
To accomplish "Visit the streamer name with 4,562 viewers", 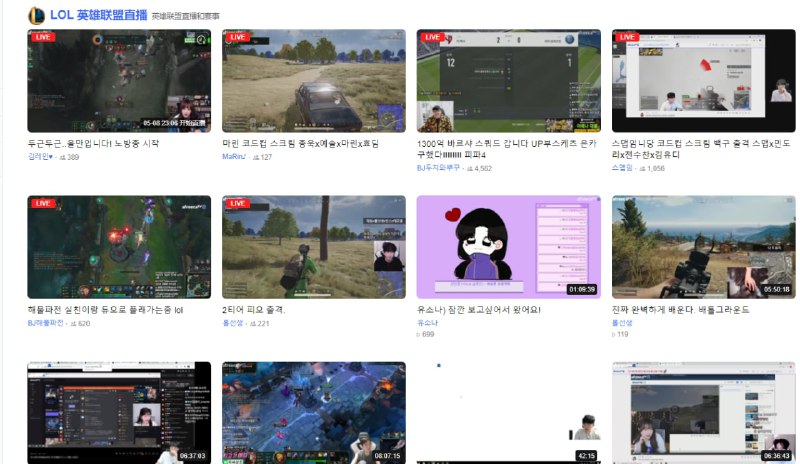I will 438,168.
